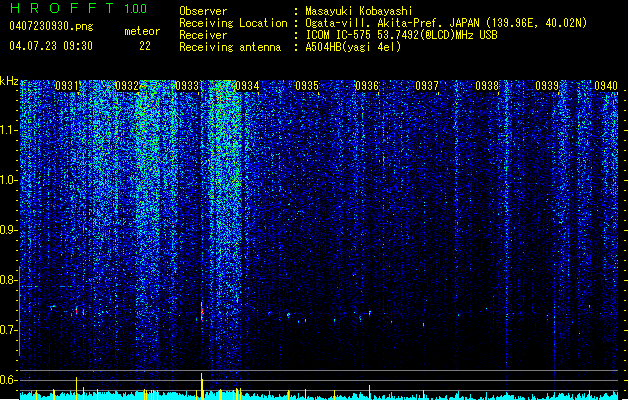Click the red meteor echo near 0933

[x=202, y=309]
